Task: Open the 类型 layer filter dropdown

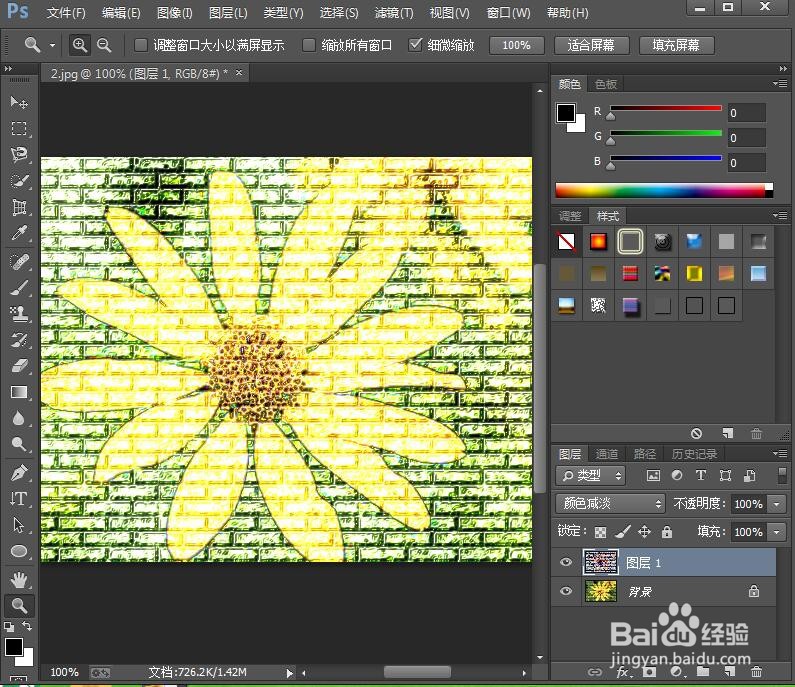Action: pos(591,476)
